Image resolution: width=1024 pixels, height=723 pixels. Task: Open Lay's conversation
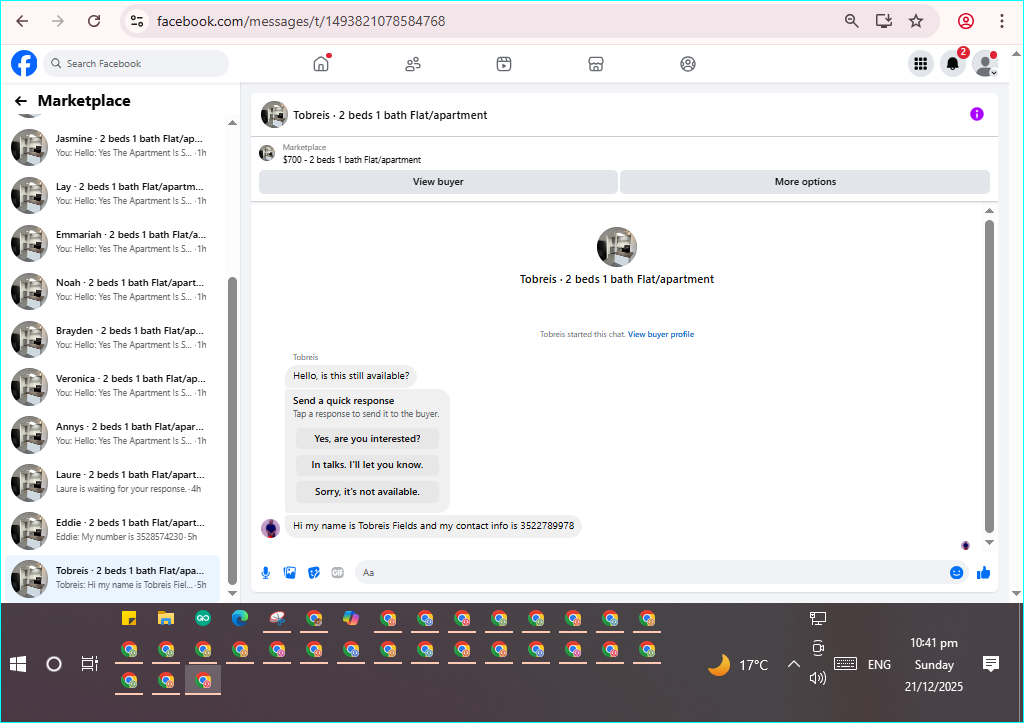112,194
